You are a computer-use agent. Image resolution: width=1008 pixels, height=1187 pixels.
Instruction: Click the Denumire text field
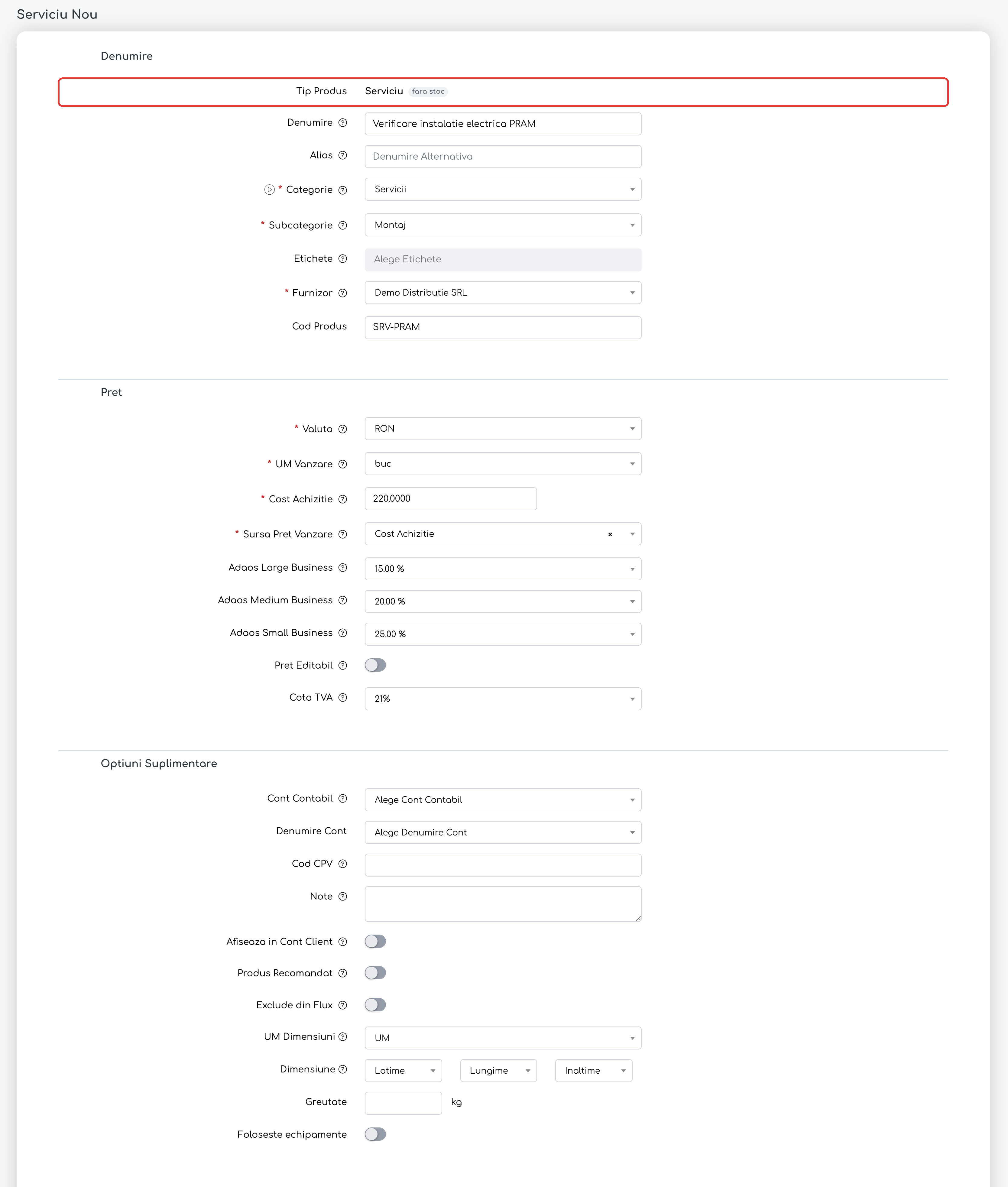click(503, 123)
